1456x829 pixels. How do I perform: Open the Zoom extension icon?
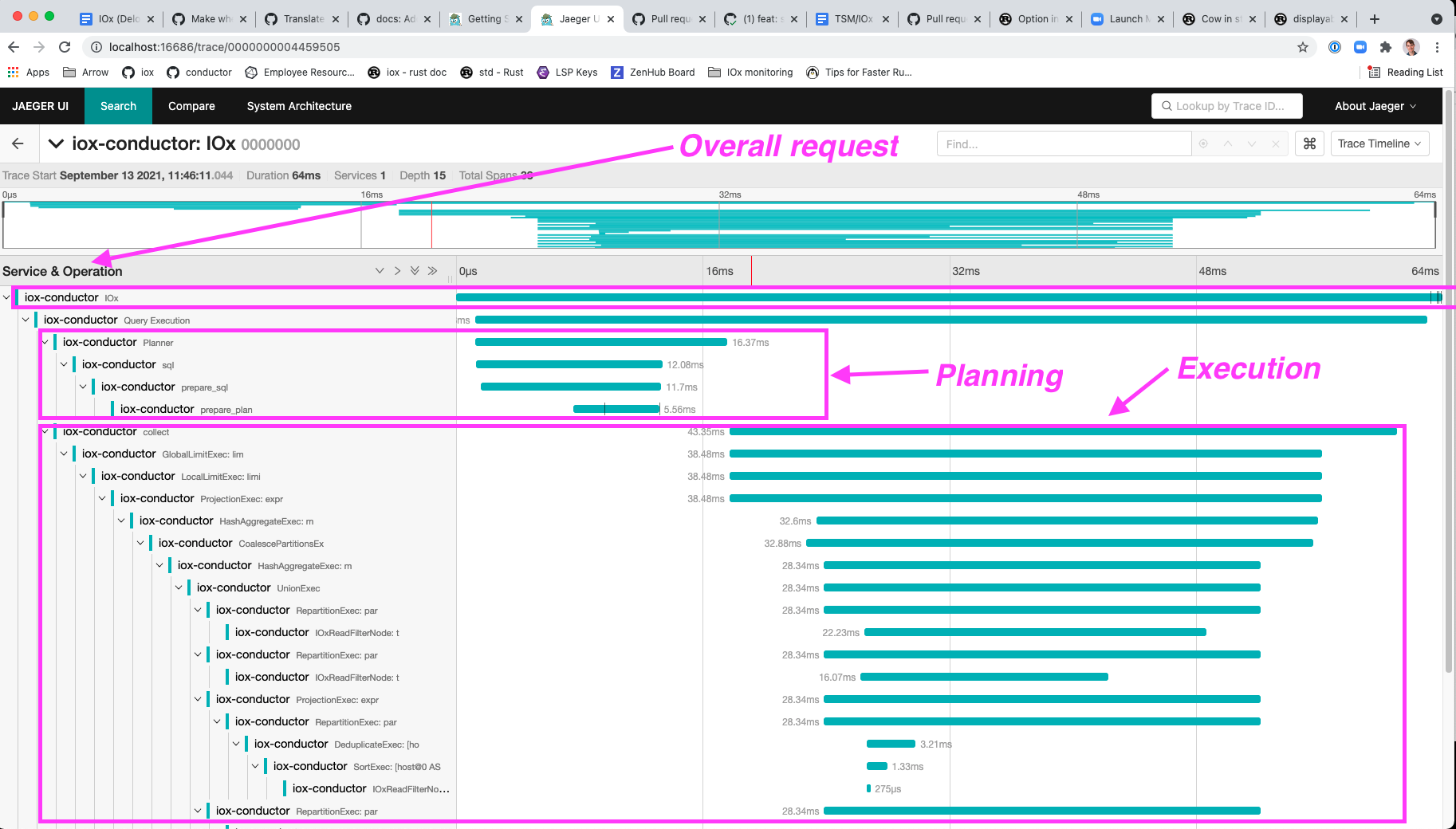1360,47
